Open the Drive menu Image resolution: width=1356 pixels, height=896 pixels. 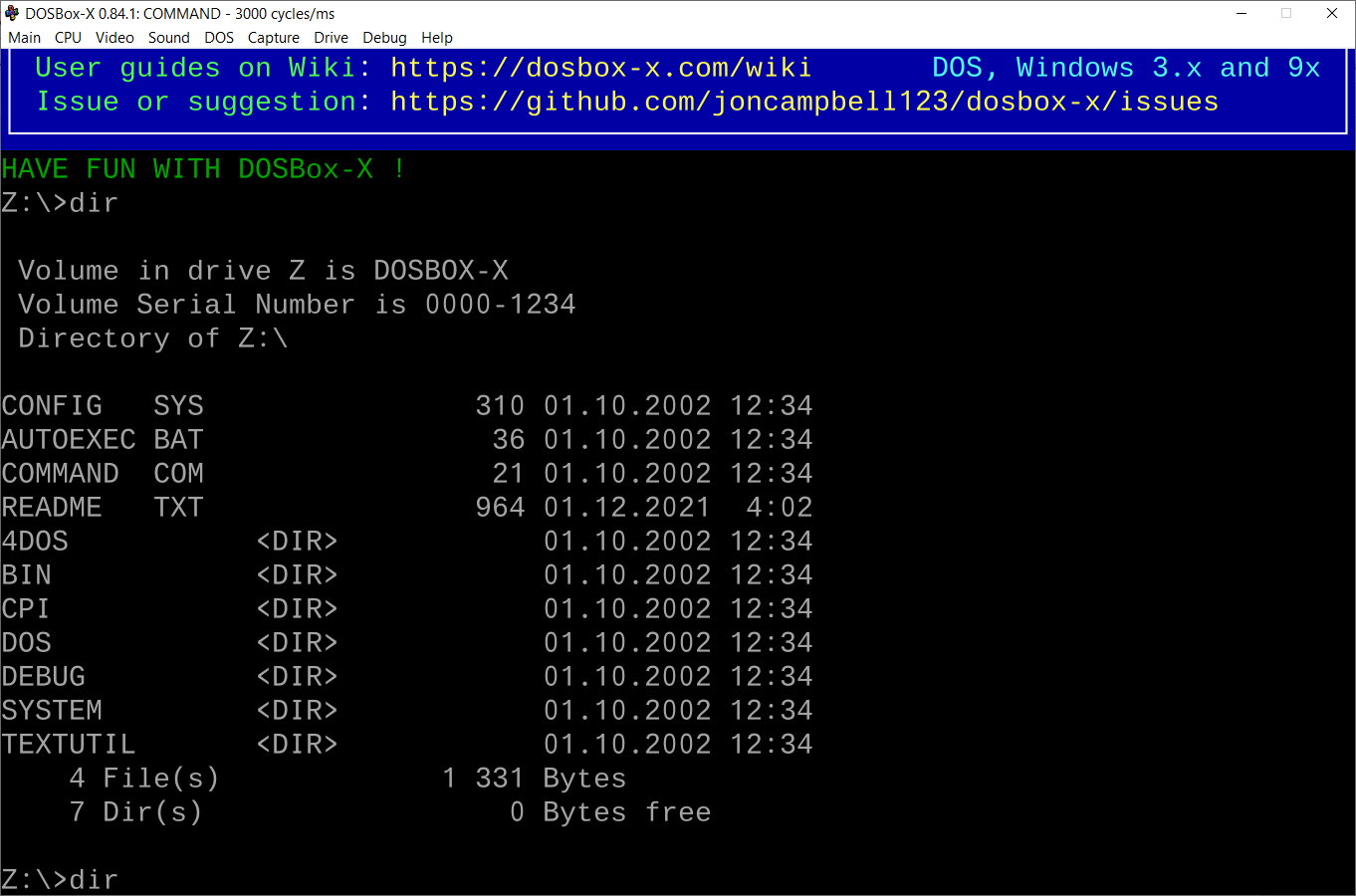(x=331, y=37)
